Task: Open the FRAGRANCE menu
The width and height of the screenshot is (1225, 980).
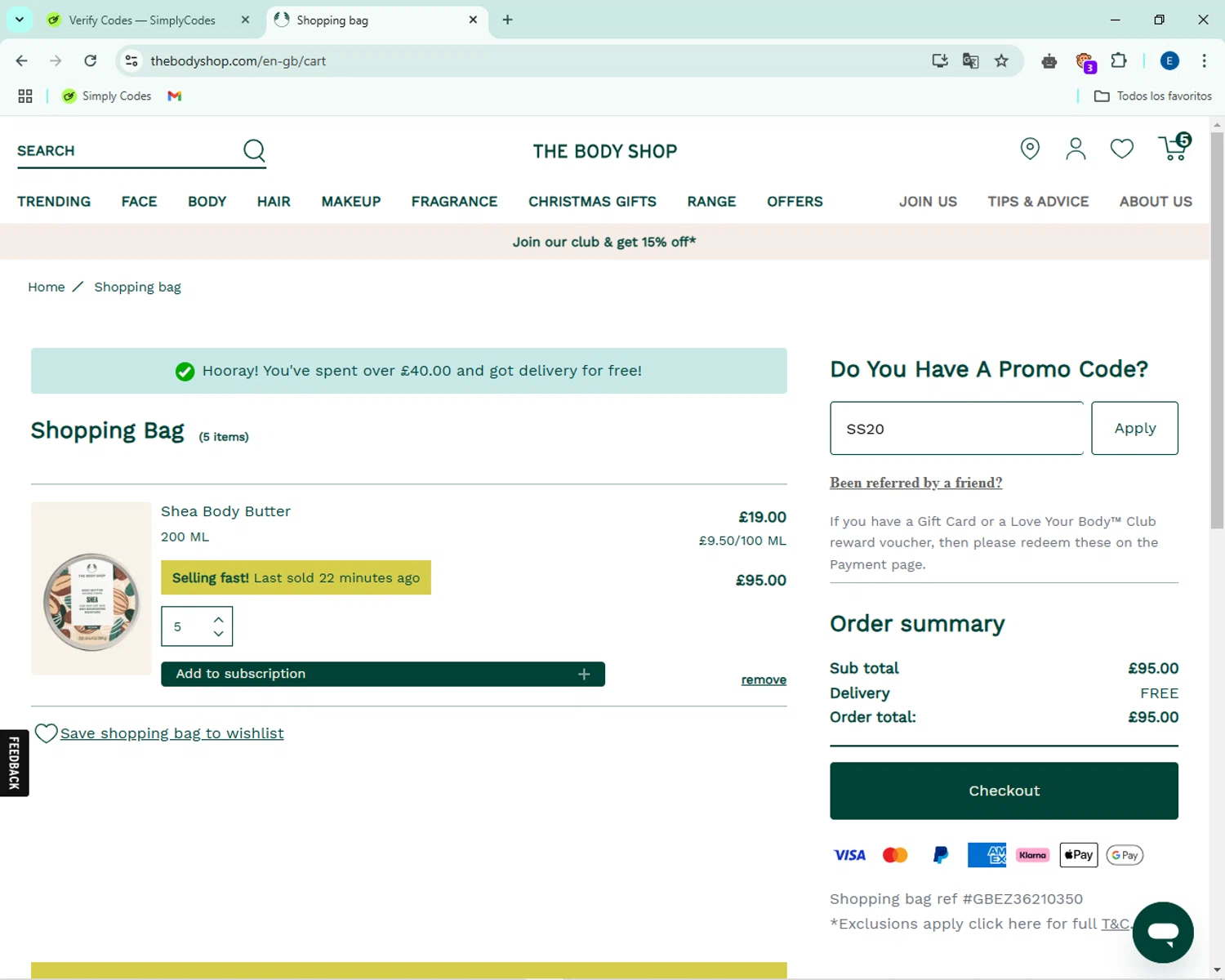Action: tap(454, 202)
